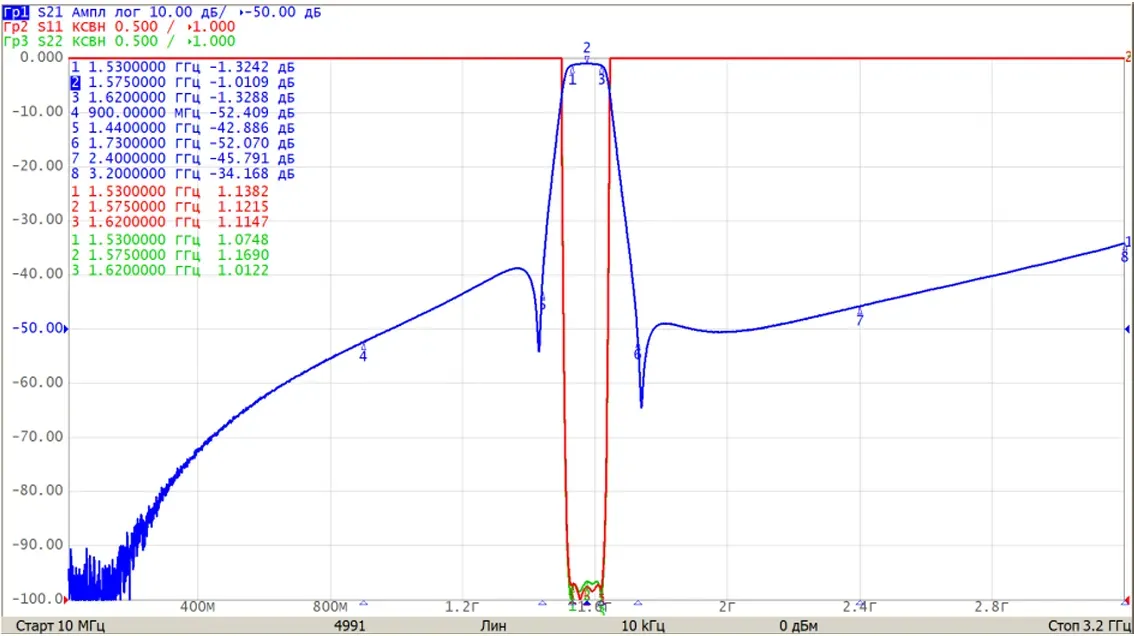
Task: Select the 1.7300000 ГГц marker row
Action: coord(183,143)
